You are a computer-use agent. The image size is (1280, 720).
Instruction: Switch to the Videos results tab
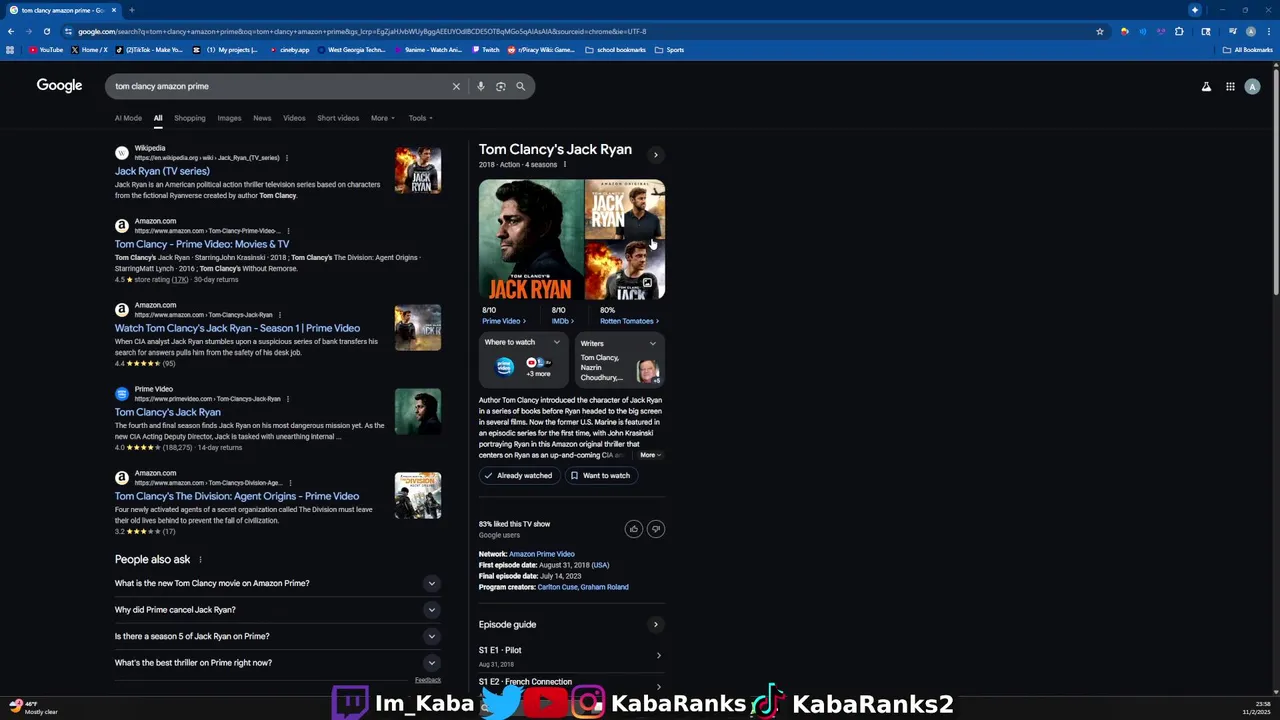[294, 118]
